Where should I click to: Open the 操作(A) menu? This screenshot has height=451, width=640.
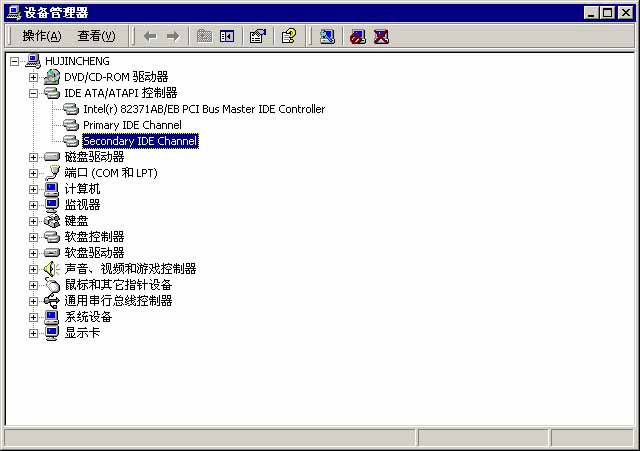coord(41,36)
